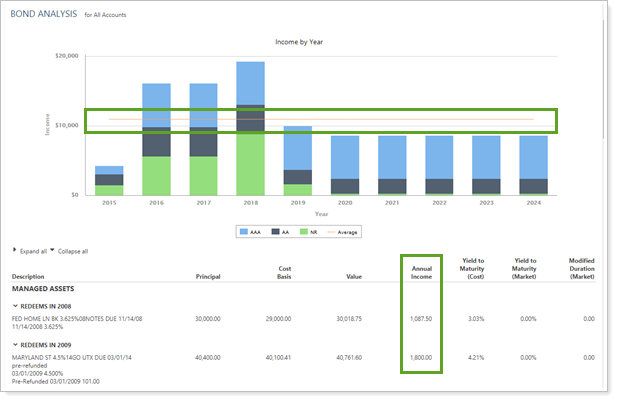Click the Collapse all triangle icon
Screen dimensions: 617x401
pos(52,251)
